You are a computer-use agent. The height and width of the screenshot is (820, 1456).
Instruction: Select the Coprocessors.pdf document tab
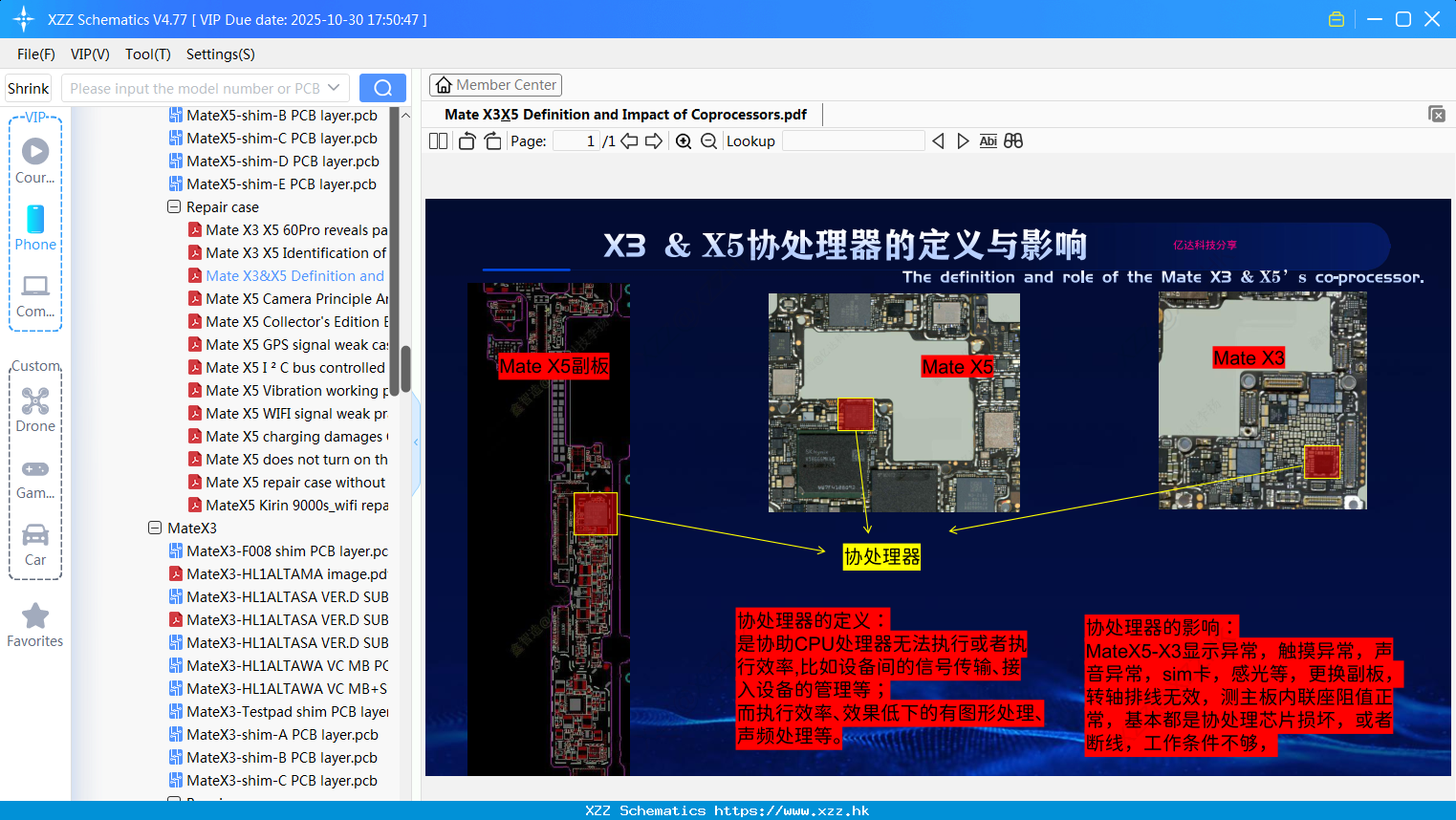click(626, 115)
